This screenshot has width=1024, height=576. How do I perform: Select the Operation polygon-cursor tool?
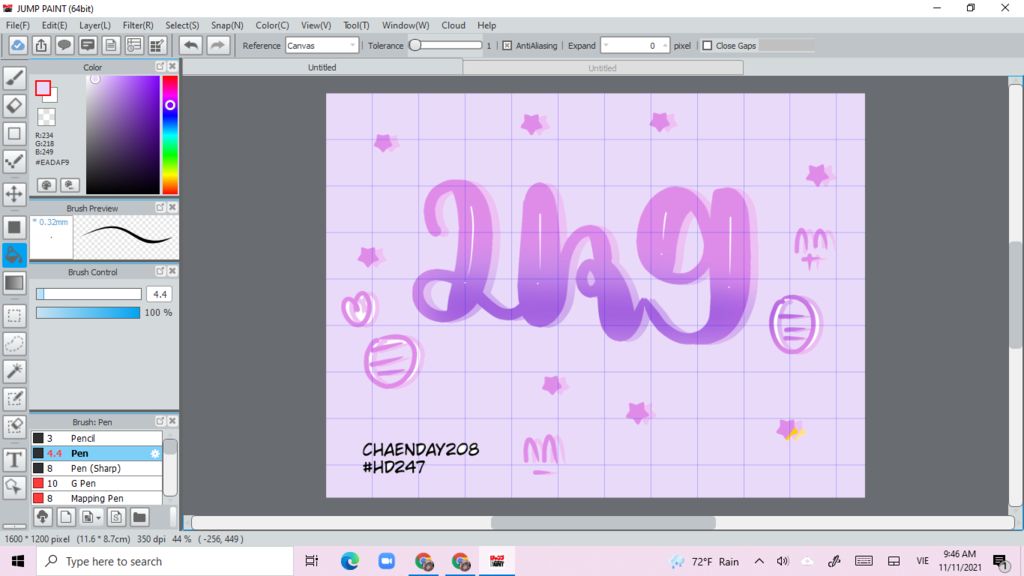coord(14,487)
